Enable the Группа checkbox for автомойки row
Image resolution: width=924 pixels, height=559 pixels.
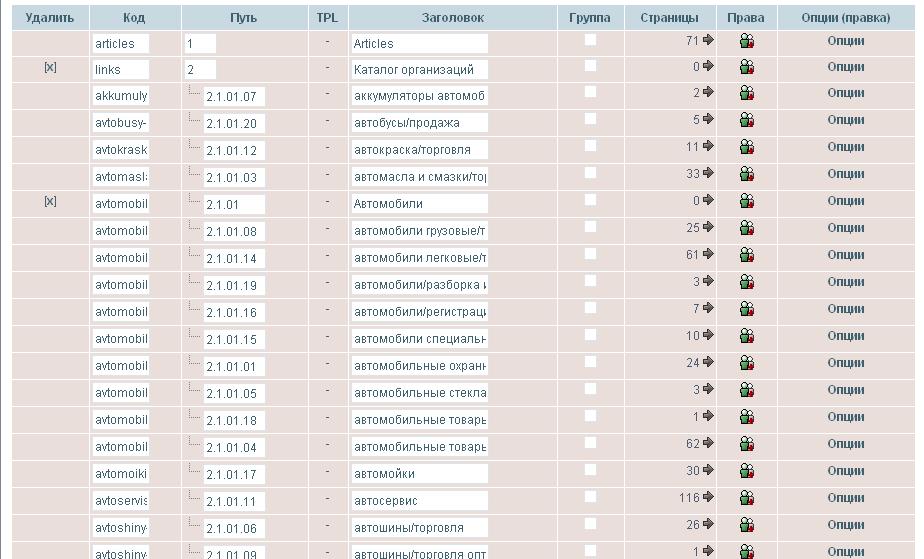[590, 470]
